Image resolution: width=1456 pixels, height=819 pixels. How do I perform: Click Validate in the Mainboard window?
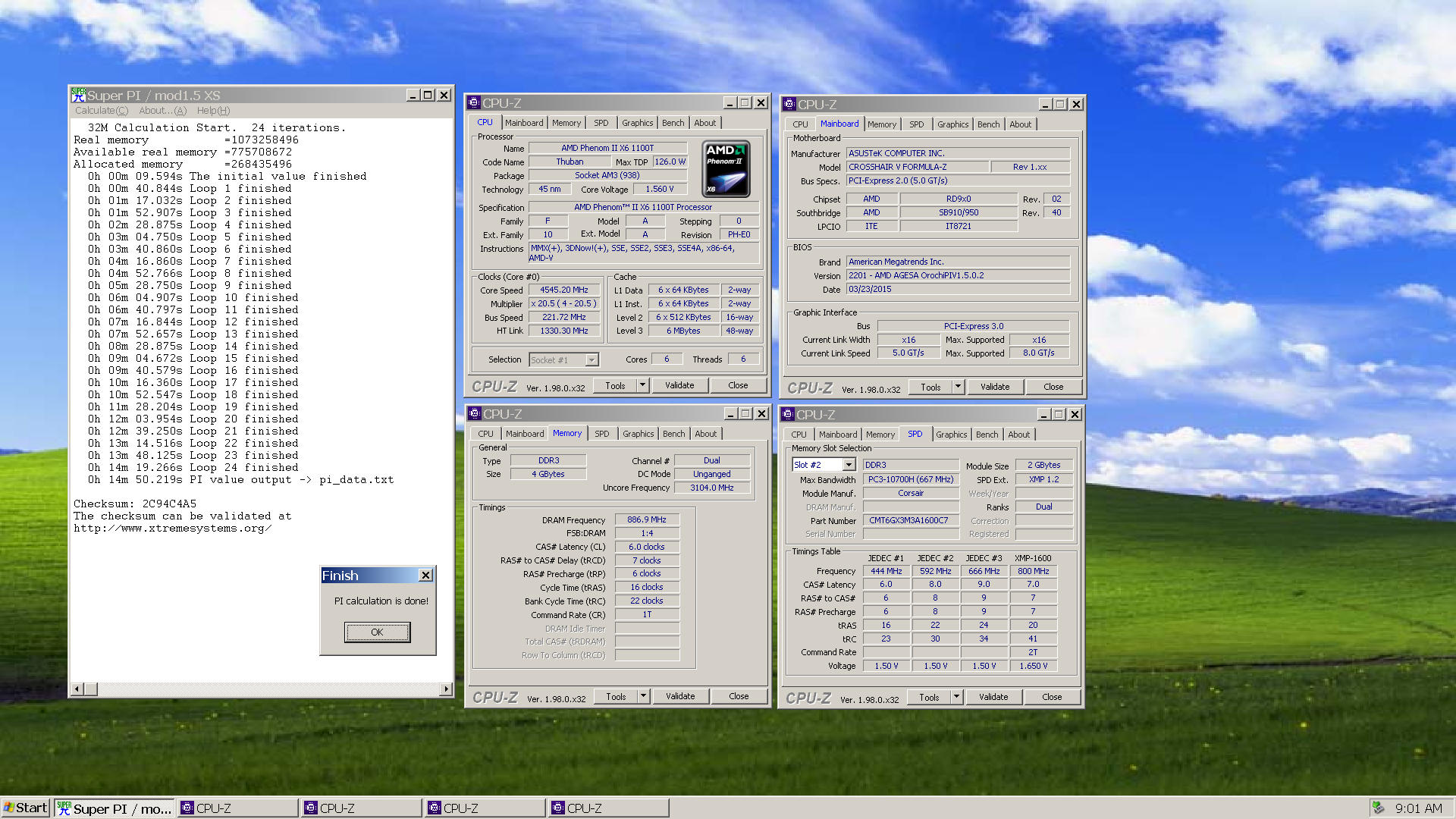pos(995,387)
